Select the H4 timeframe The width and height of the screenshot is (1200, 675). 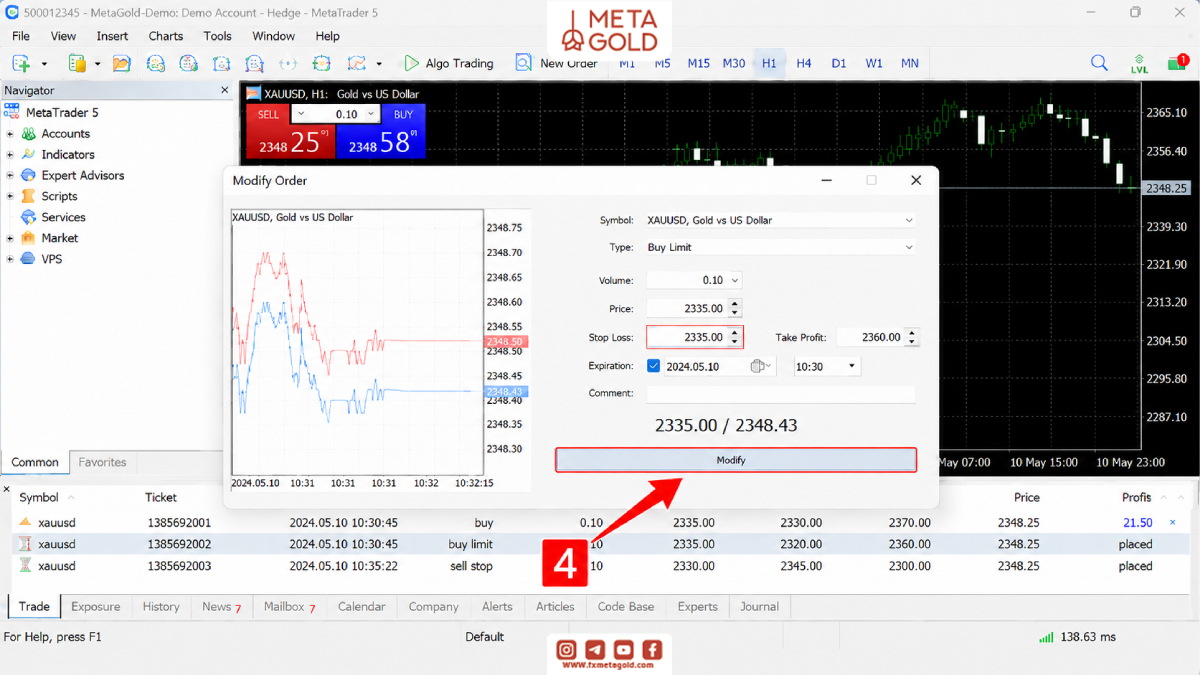pyautogui.click(x=804, y=63)
